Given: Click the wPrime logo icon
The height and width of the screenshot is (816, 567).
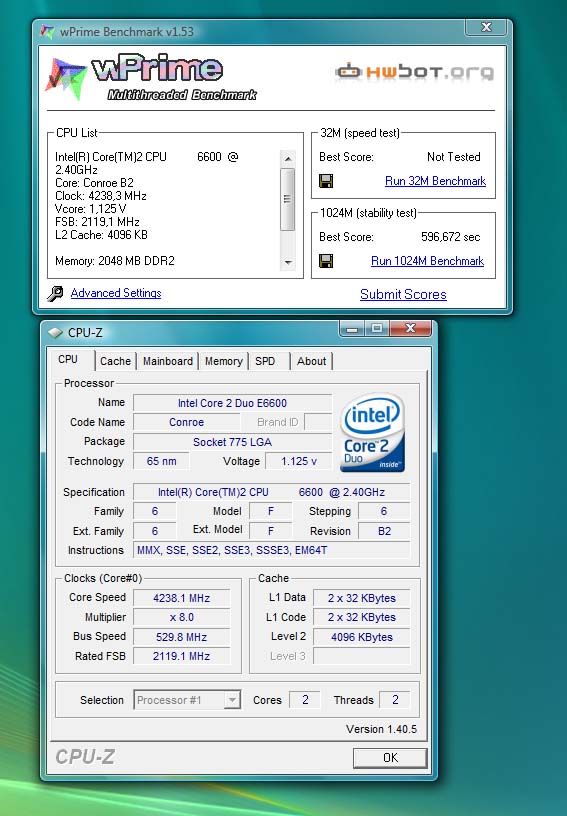Looking at the screenshot, I should (66, 78).
